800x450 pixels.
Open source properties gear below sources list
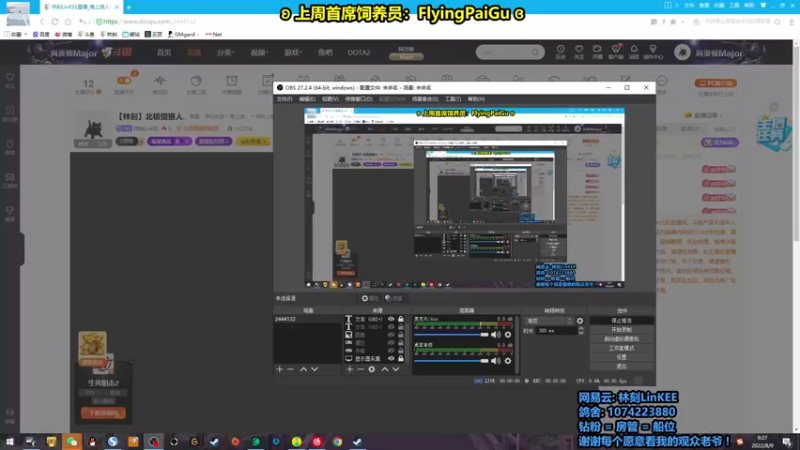point(372,369)
